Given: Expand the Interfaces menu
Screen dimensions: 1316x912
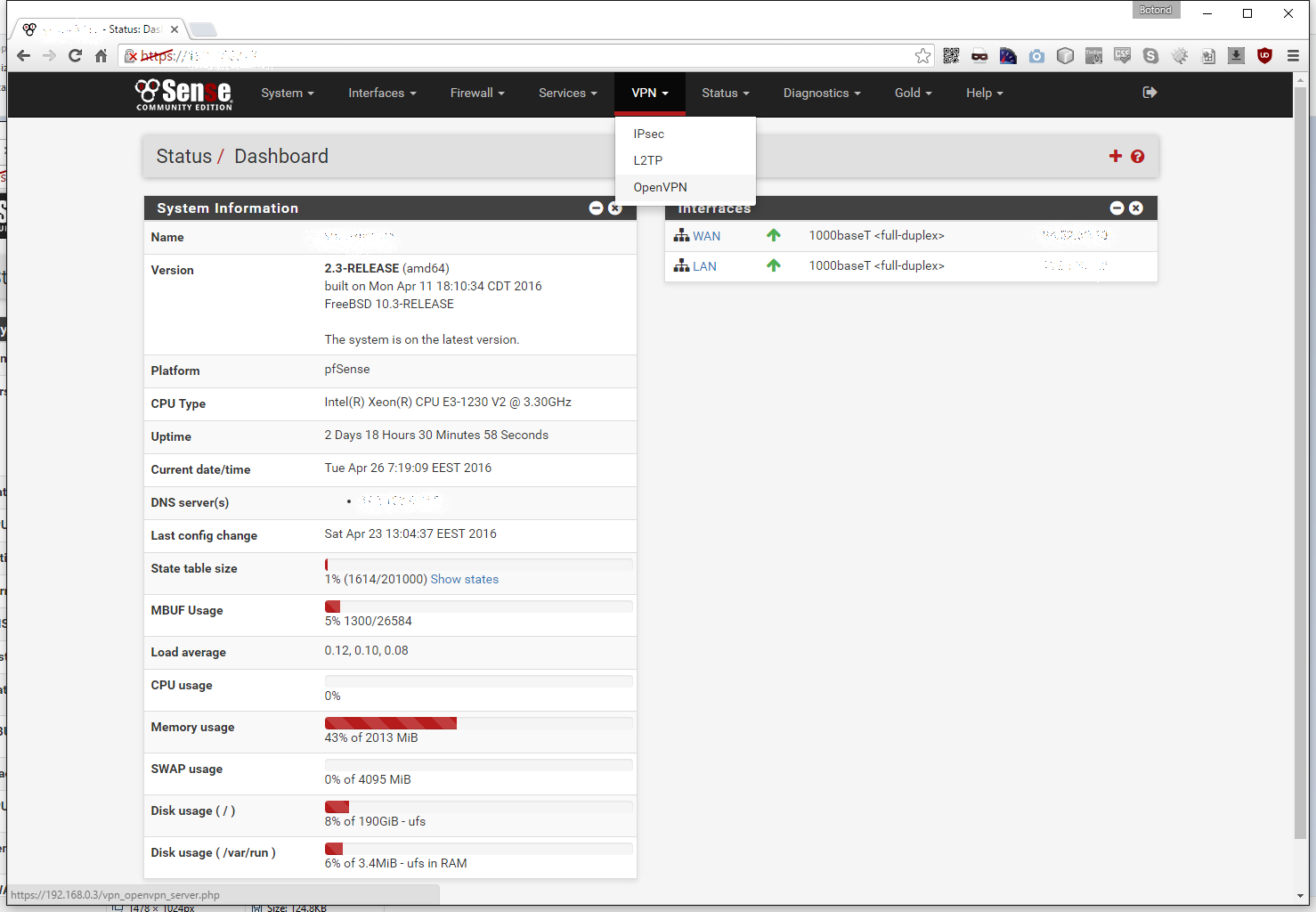Looking at the screenshot, I should point(382,93).
